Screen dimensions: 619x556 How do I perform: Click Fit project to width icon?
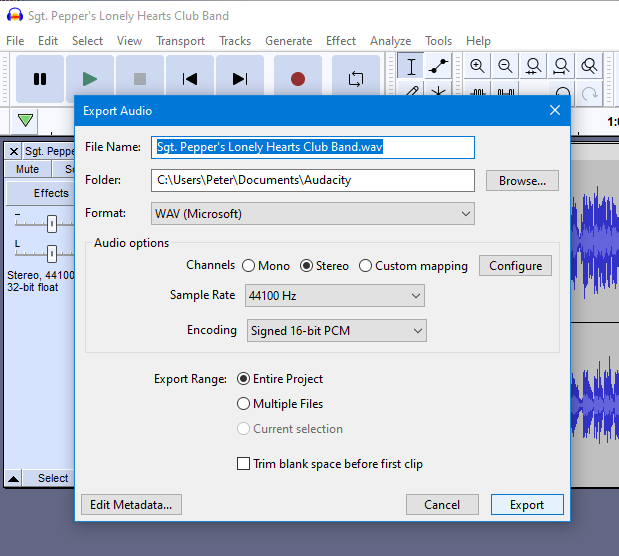(561, 66)
